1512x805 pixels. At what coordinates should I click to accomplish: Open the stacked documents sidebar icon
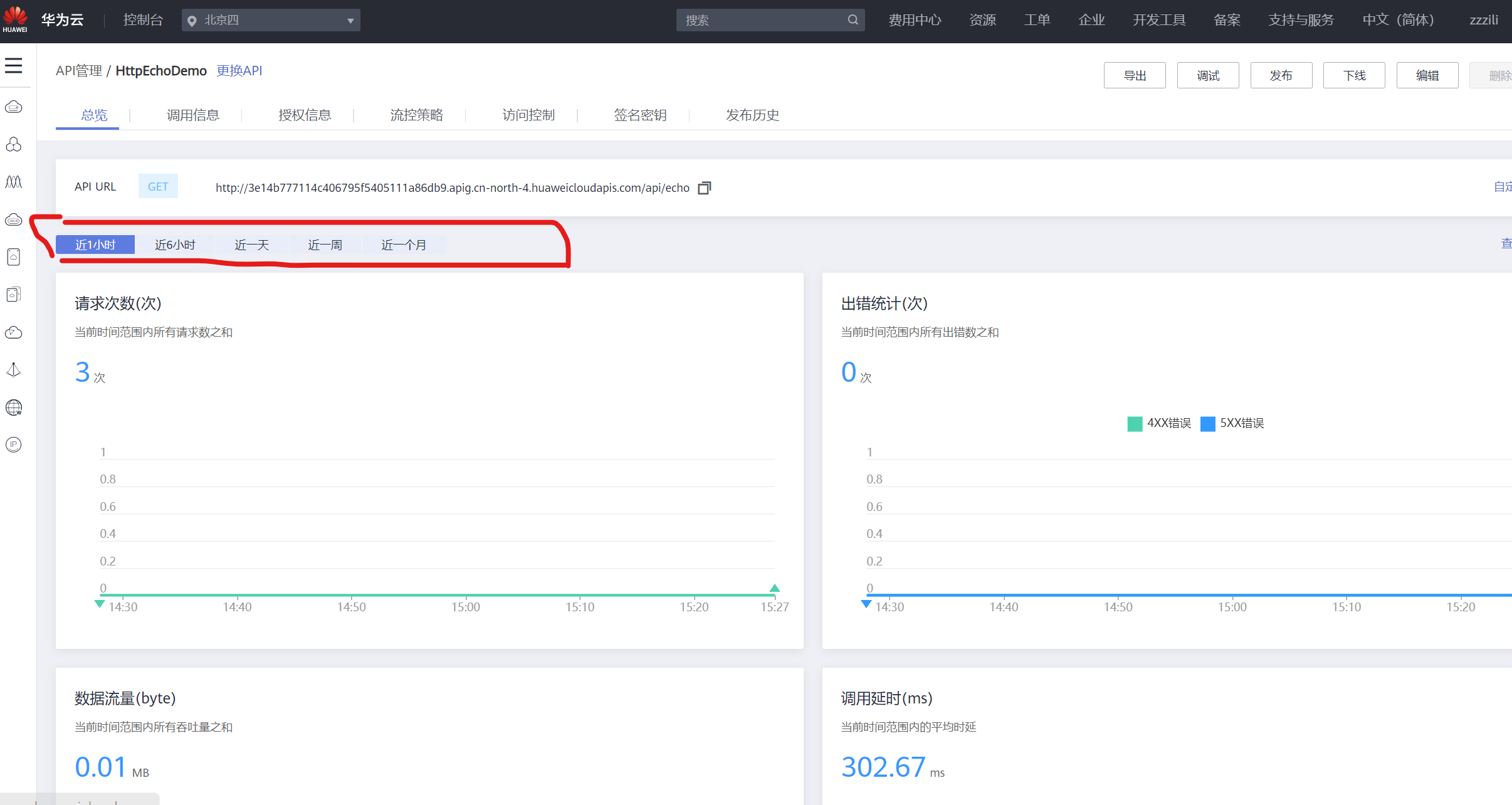coord(13,295)
